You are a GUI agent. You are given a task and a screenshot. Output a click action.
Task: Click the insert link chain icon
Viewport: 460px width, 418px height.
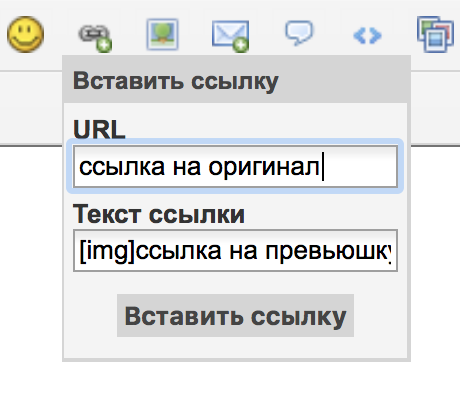pos(95,38)
